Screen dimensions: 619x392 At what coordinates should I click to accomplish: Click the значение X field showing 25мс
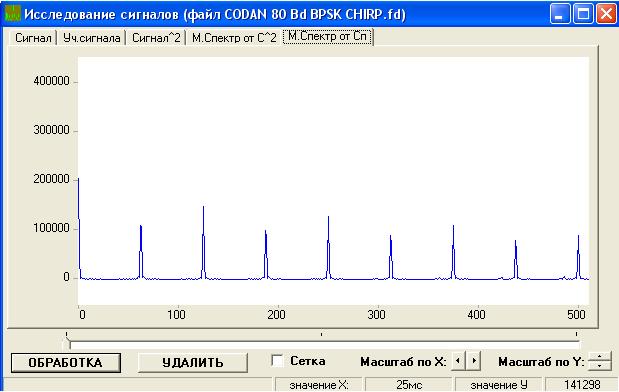[409, 384]
